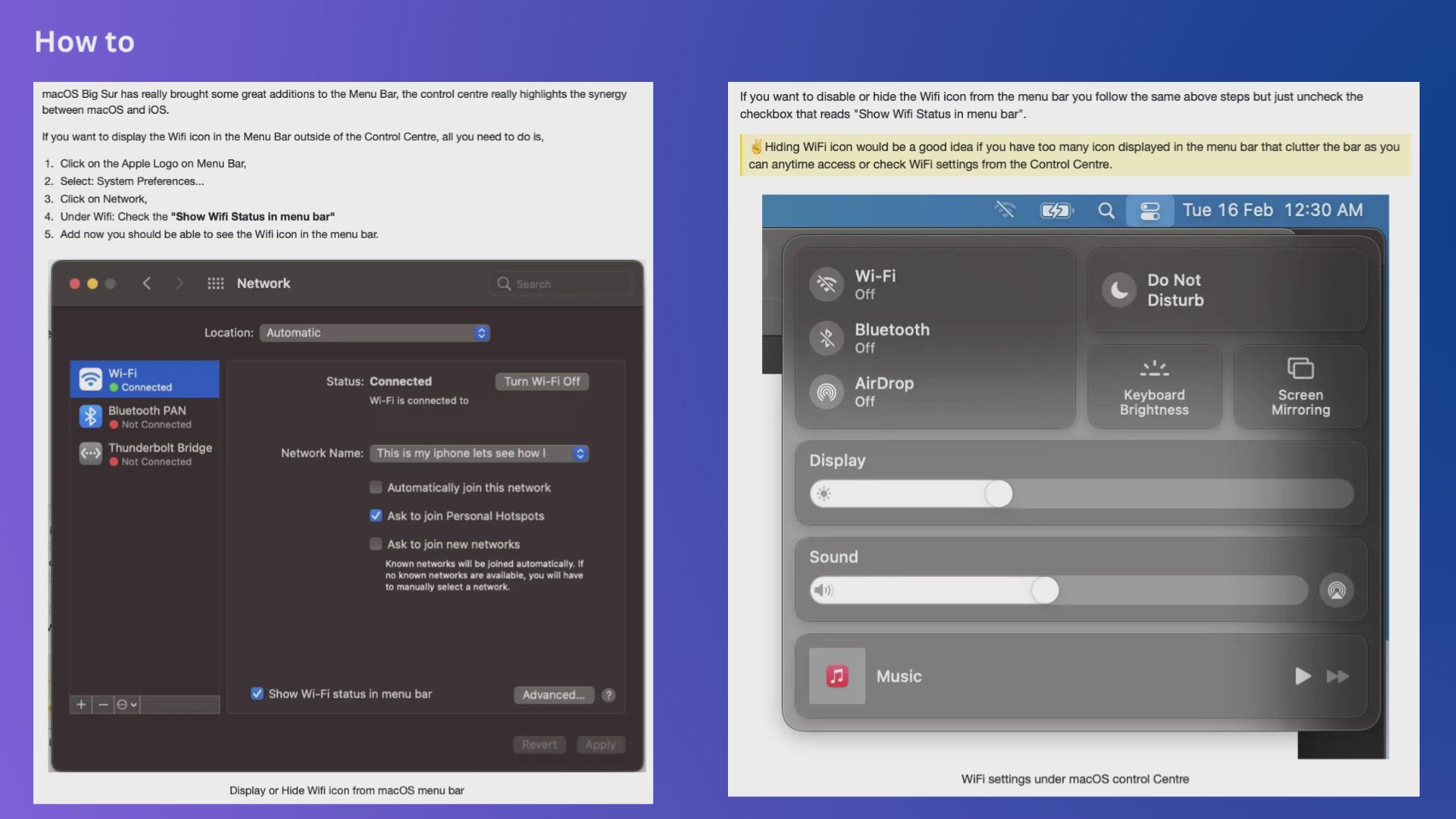Screen dimensions: 1456x819
Task: Click the AirDrop icon in Control Centre
Action: pyautogui.click(x=827, y=392)
